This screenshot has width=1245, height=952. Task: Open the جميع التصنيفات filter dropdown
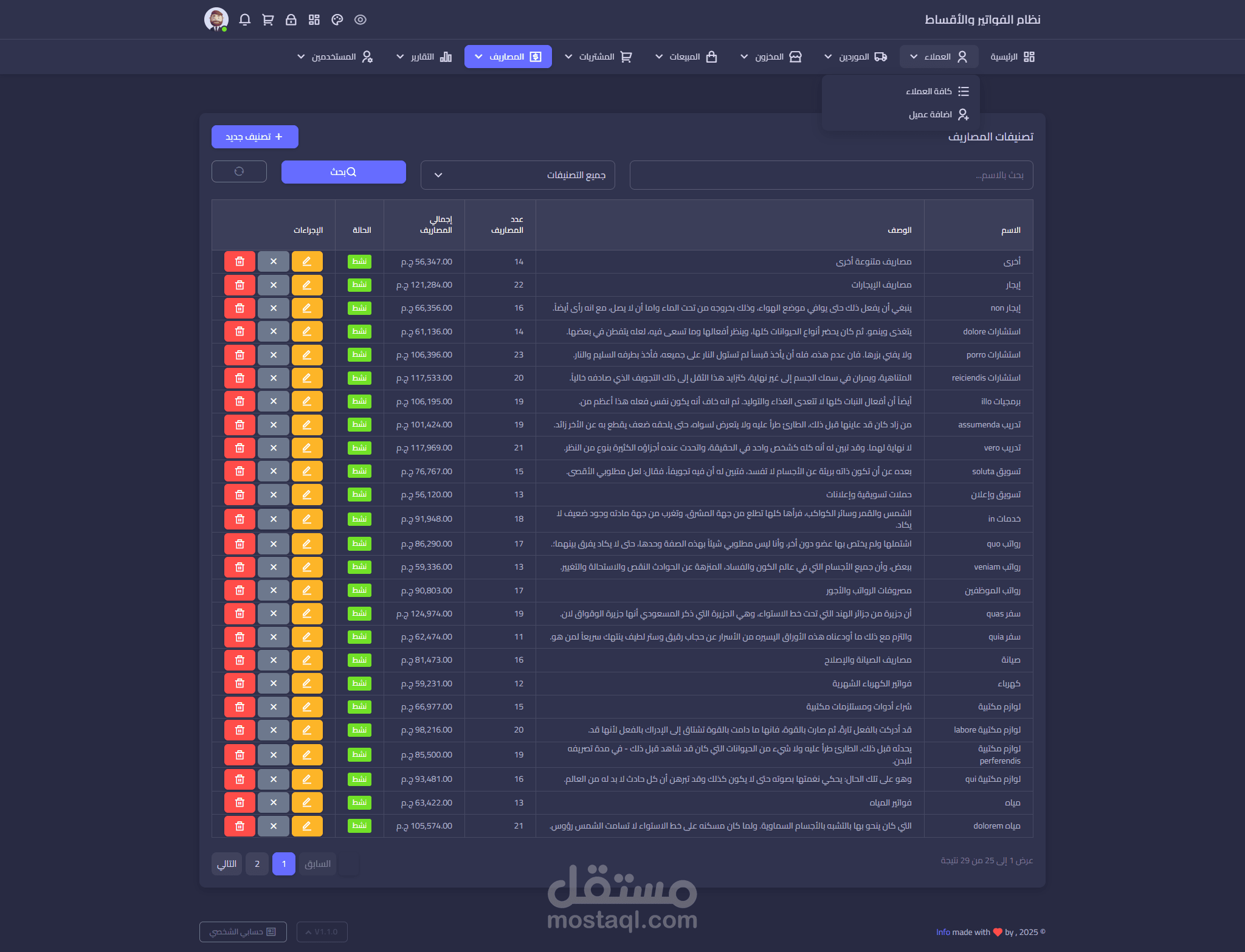517,175
